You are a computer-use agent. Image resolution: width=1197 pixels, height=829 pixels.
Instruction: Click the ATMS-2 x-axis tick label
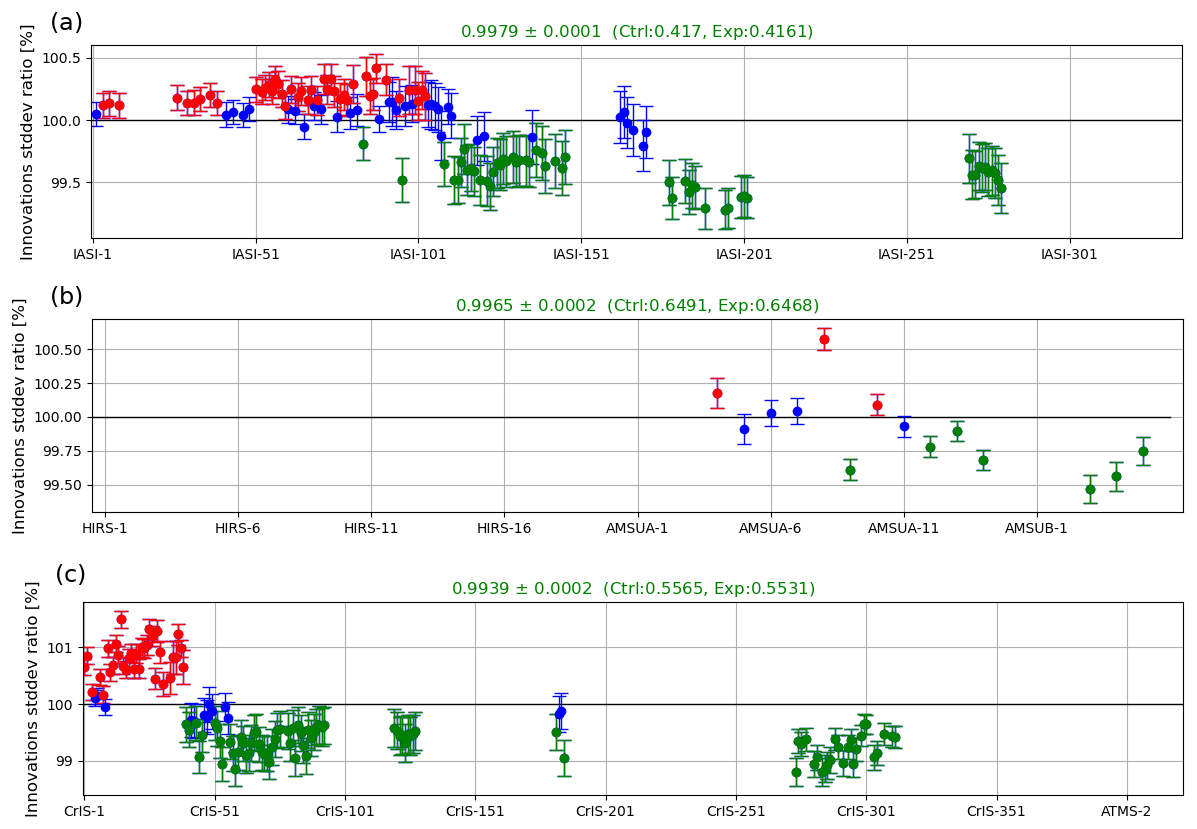[x=1127, y=811]
